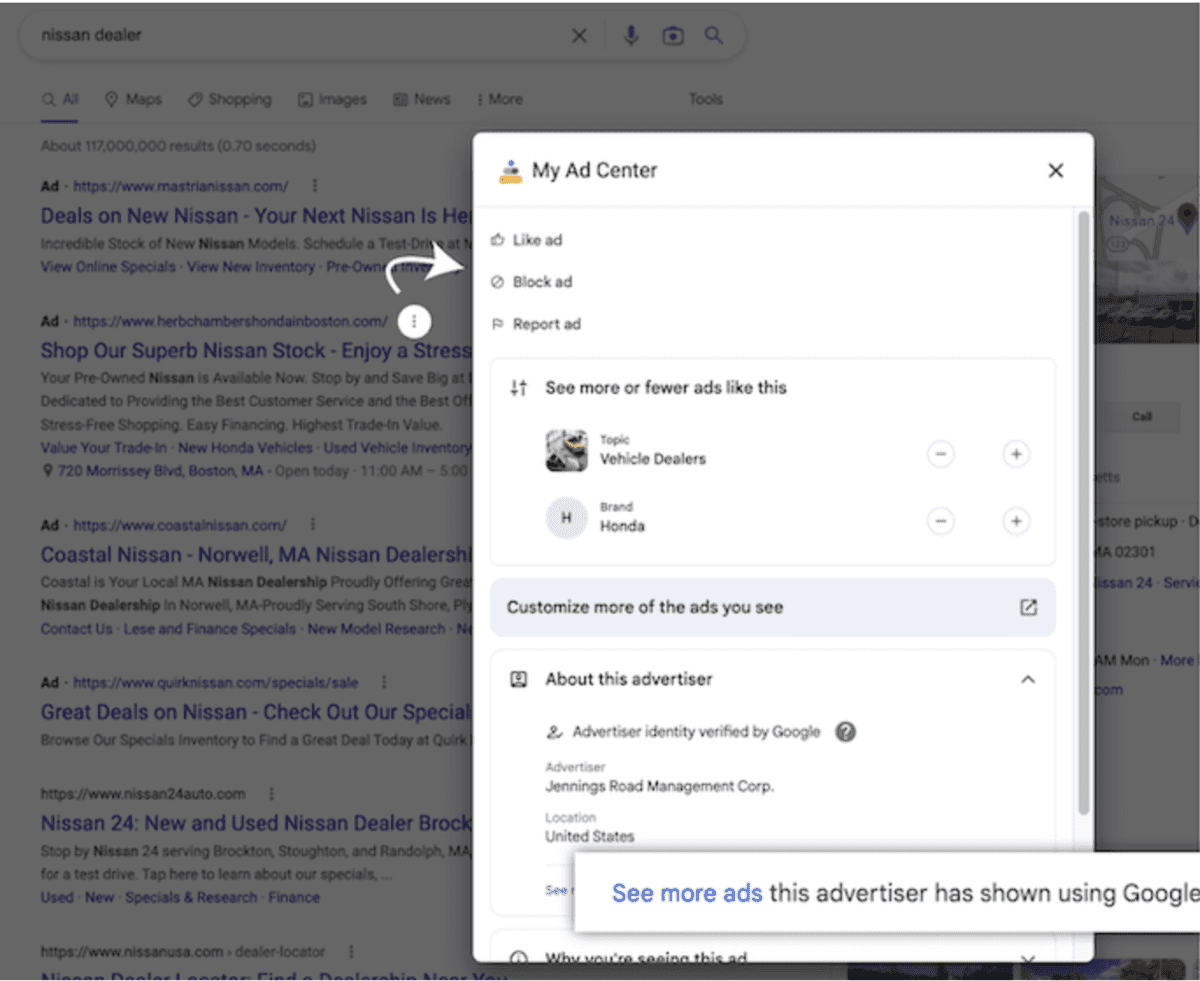
Task: Click the Vehicle Dealers topic thumbnail
Action: coord(566,452)
